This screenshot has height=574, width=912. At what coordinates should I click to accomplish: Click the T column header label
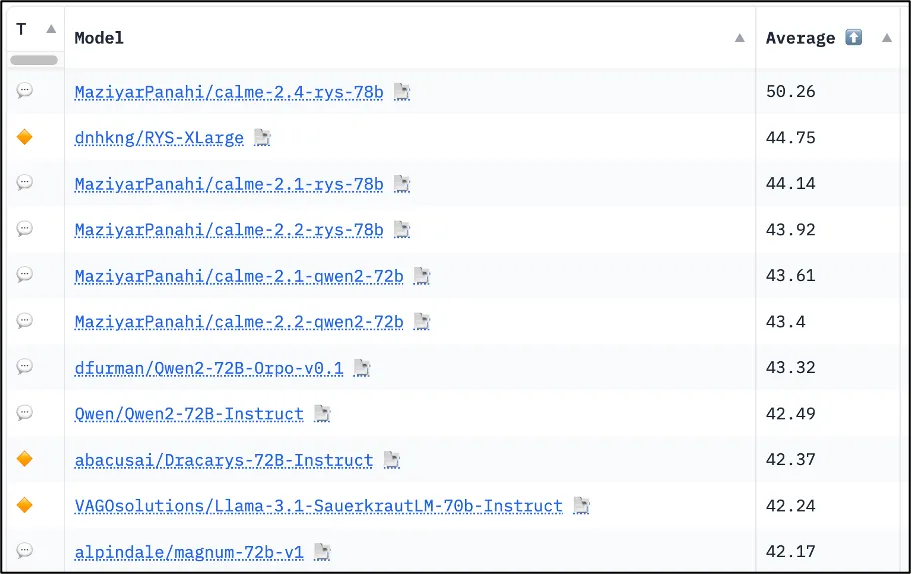coord(22,29)
